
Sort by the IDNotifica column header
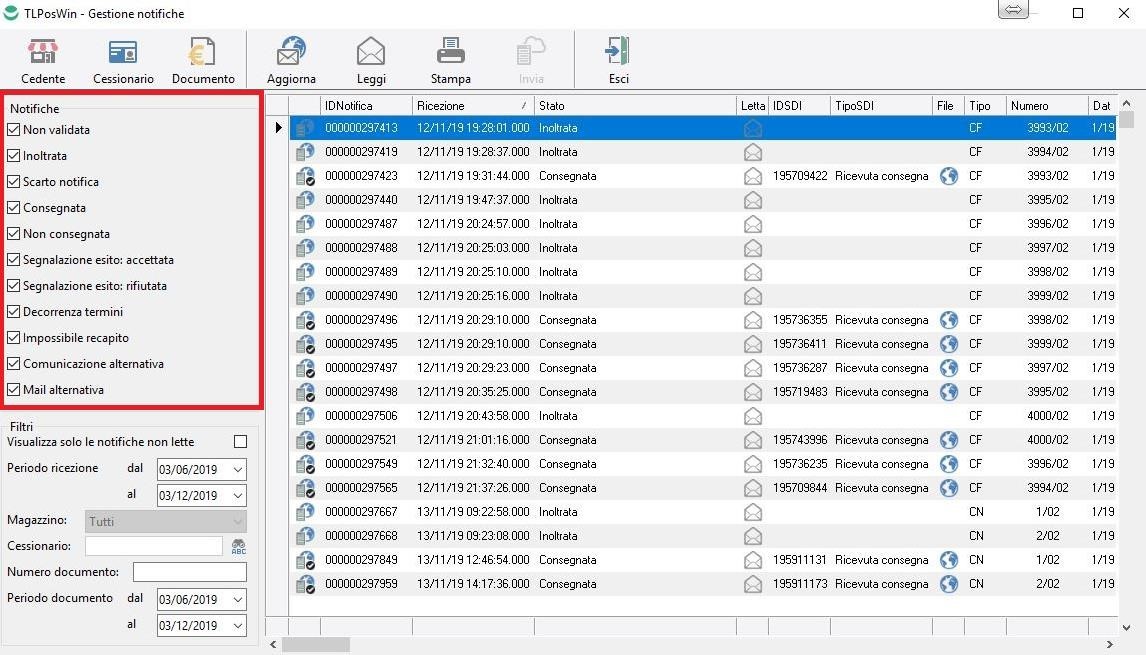[365, 106]
